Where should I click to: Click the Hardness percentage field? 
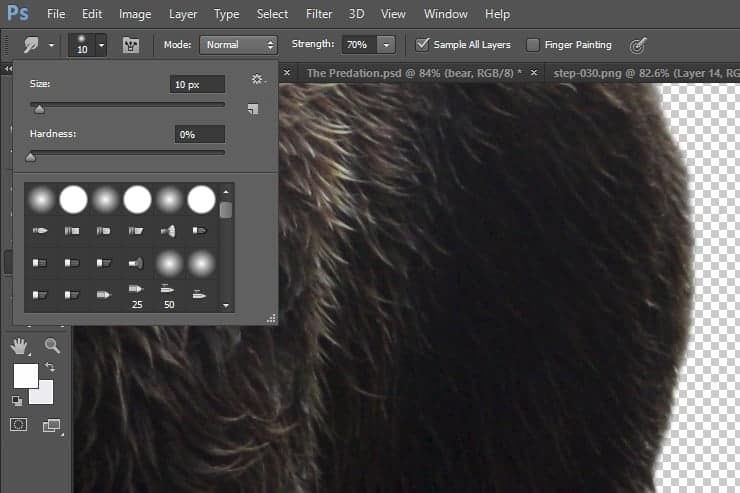200,134
